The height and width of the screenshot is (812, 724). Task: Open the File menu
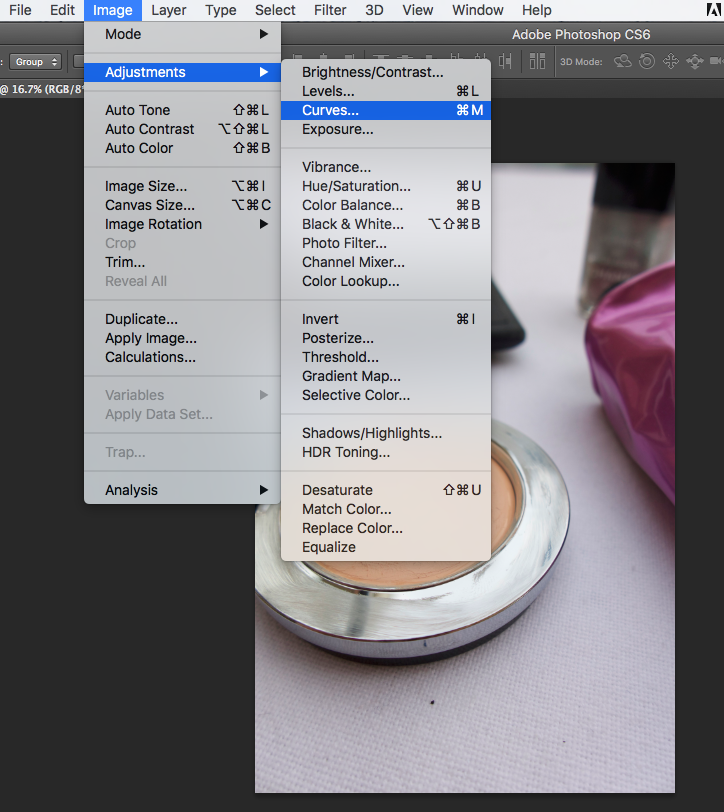tap(20, 10)
